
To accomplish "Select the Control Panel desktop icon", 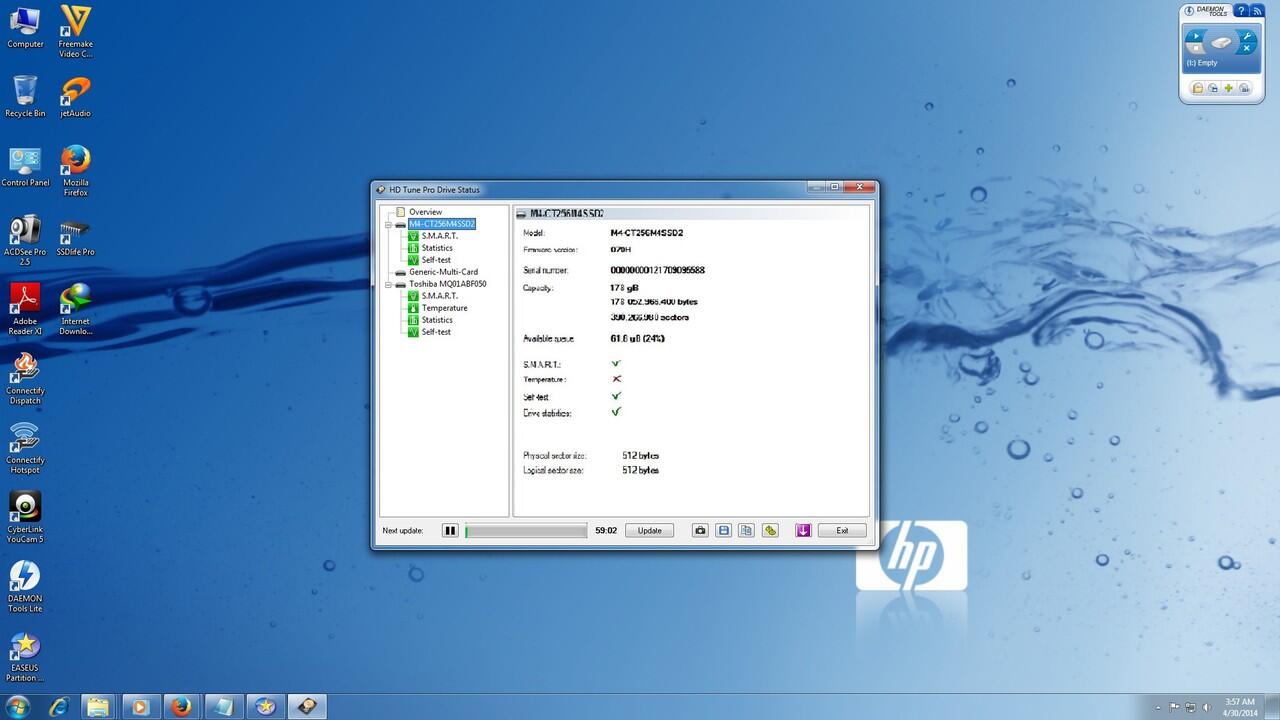I will pos(25,167).
